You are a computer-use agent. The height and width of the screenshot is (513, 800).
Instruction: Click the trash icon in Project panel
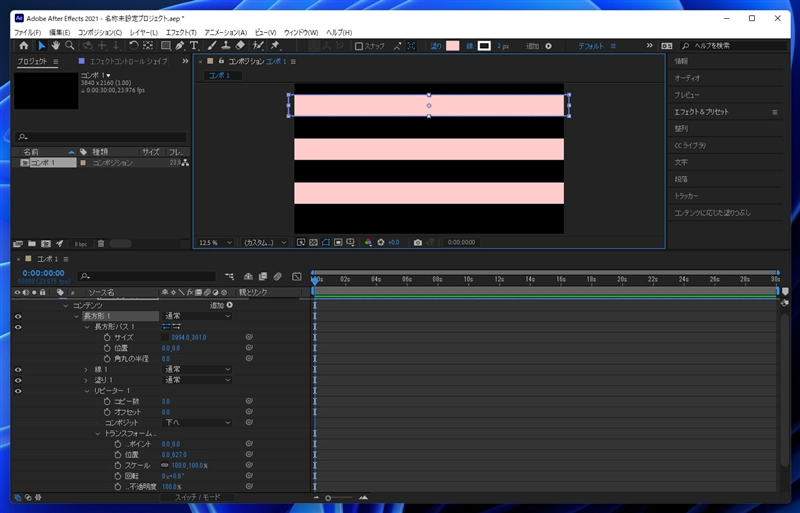[x=100, y=243]
